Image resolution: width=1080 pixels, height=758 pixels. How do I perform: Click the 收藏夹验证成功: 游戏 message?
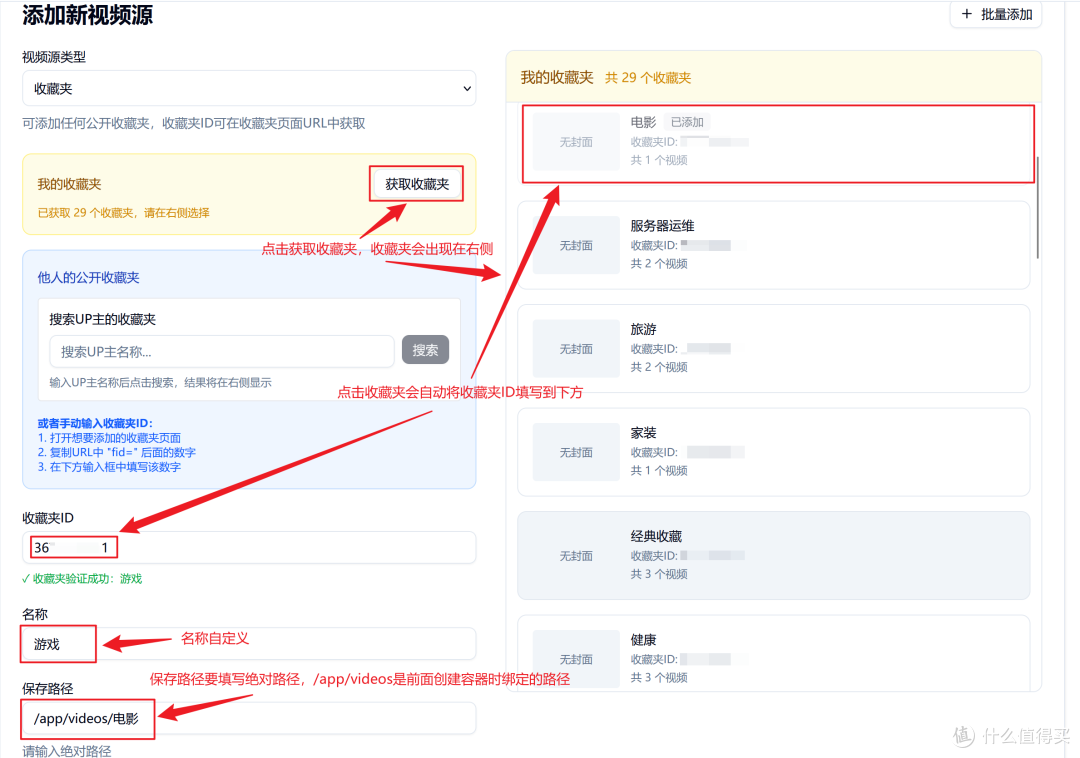(82, 578)
